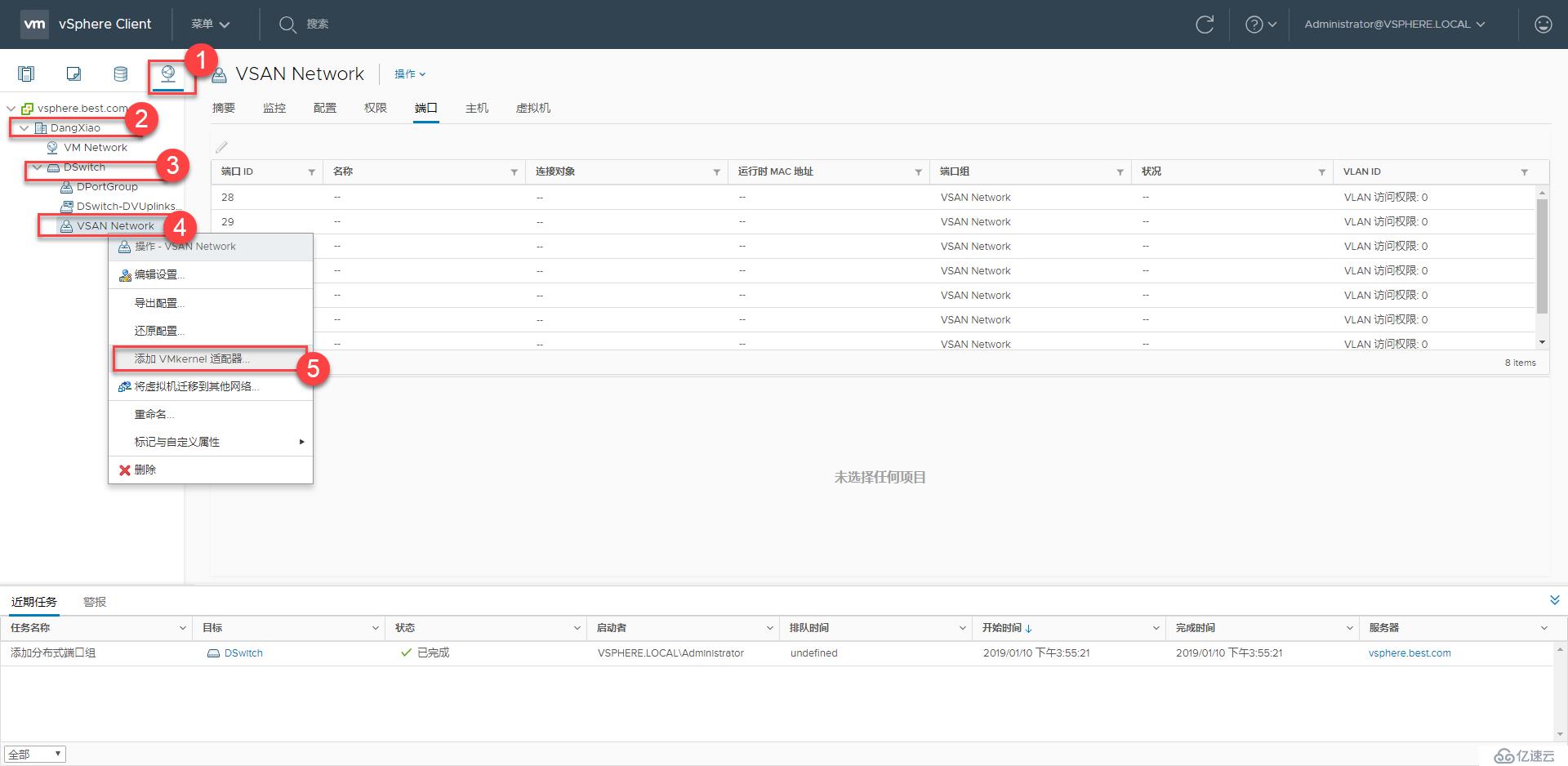1568x766 pixels.
Task: Choose 将虚拟机迁移到其他网络 menu item
Action: point(211,386)
